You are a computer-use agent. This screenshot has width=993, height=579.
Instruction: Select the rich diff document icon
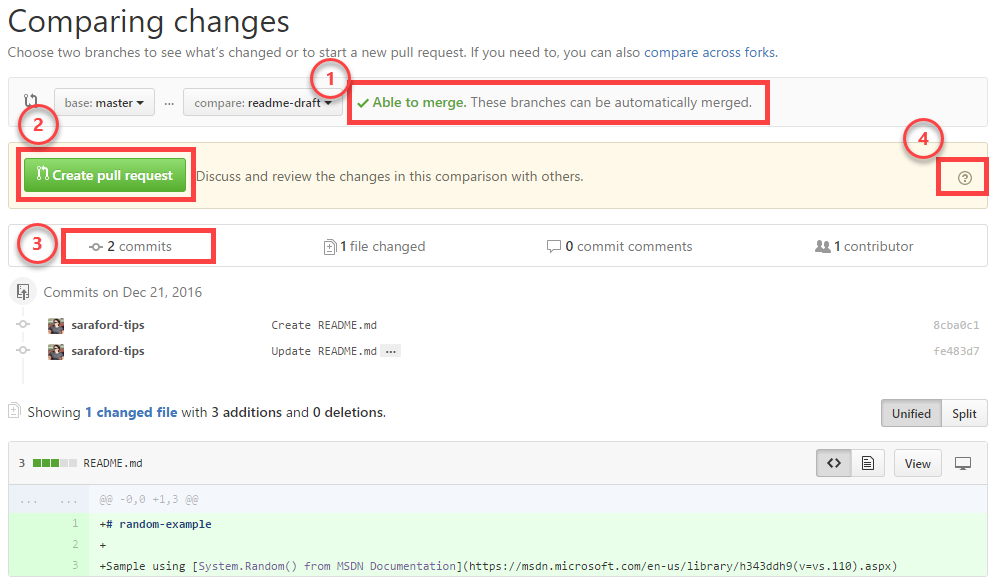point(867,463)
